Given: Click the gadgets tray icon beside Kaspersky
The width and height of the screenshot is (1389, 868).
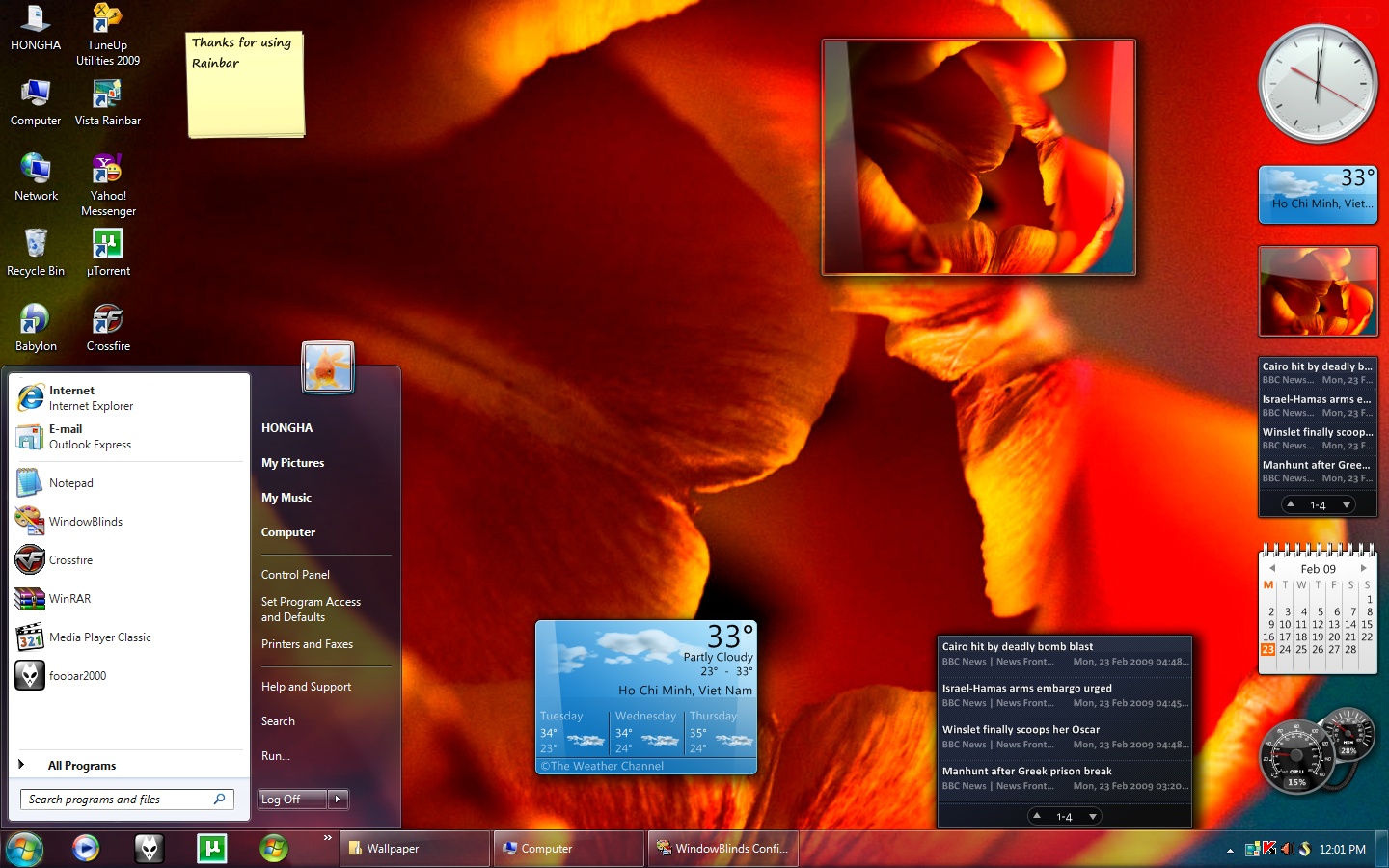Looking at the screenshot, I should tap(1252, 849).
